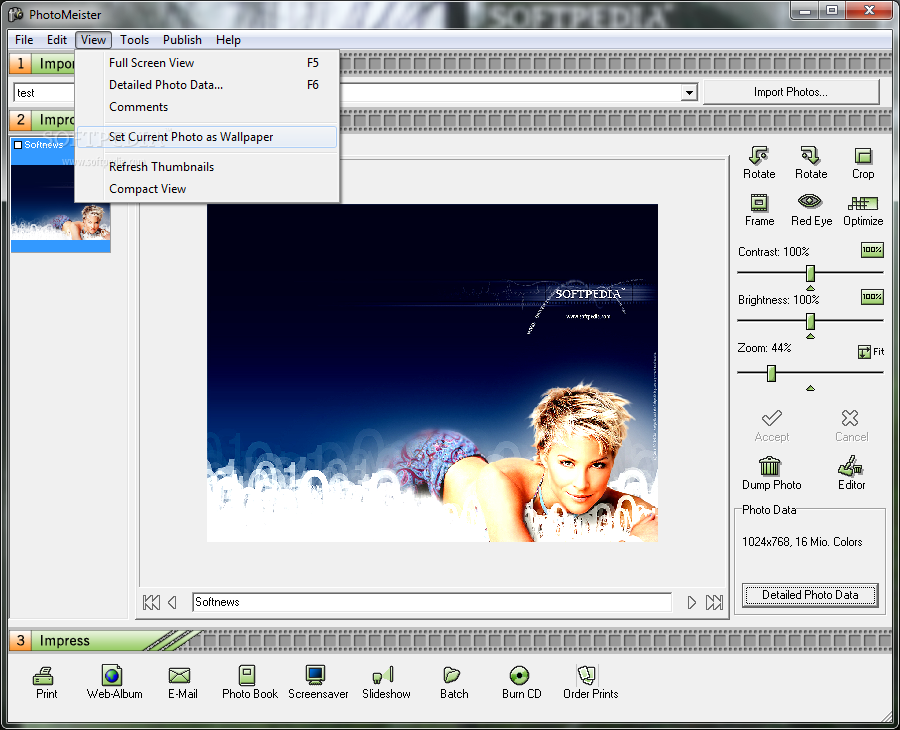Launch the Burn CD option
900x730 pixels.
[519, 675]
